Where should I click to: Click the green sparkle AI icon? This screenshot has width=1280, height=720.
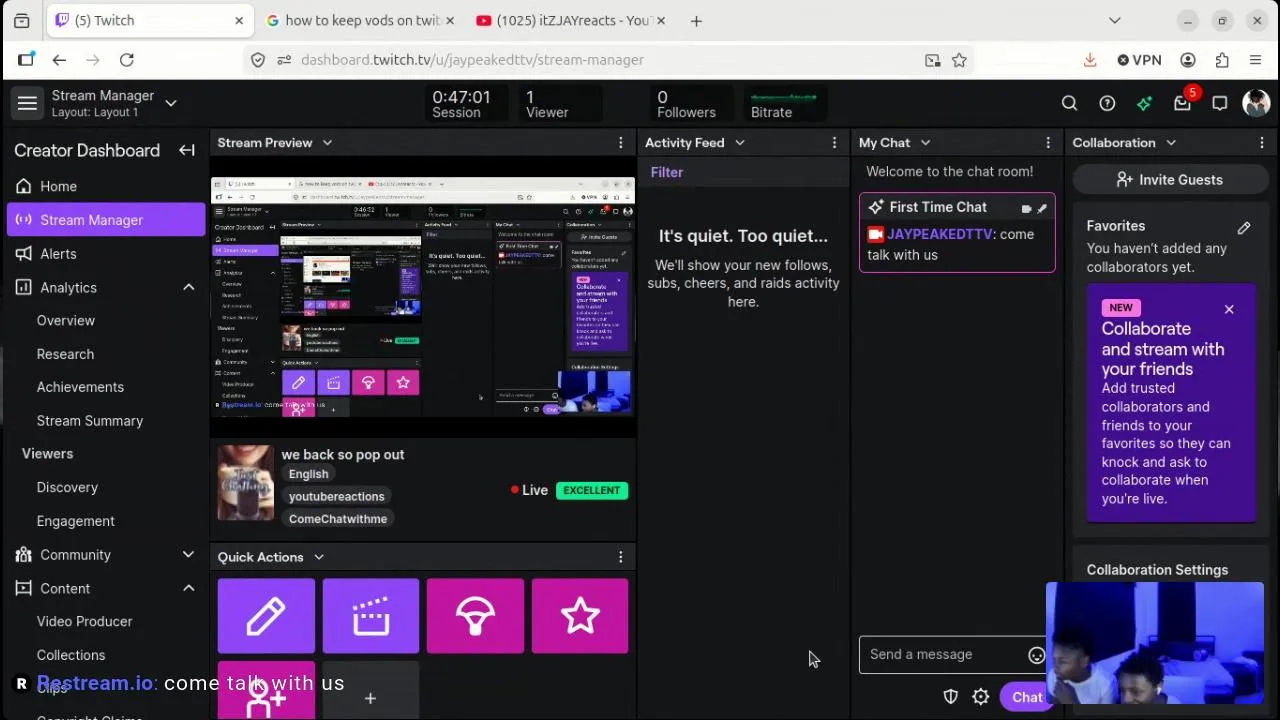pos(1144,103)
